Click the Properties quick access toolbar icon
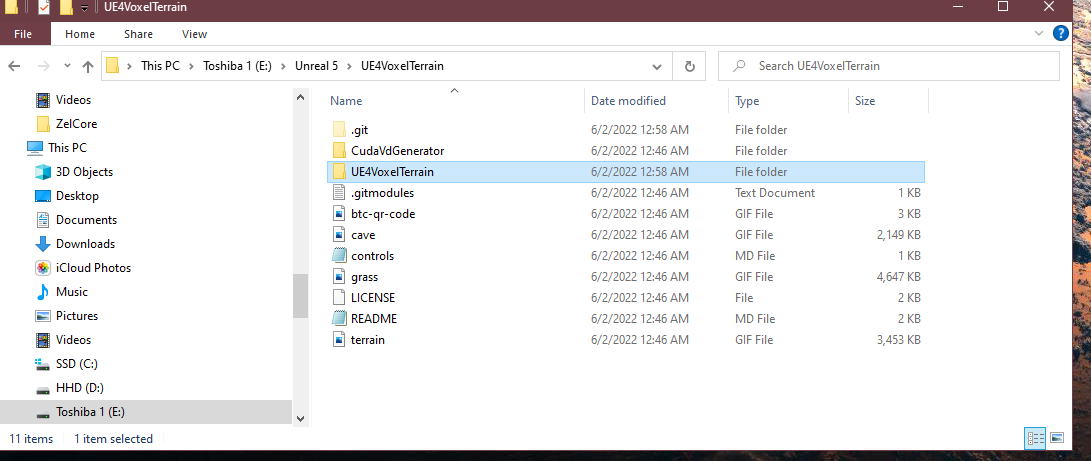 pyautogui.click(x=43, y=8)
